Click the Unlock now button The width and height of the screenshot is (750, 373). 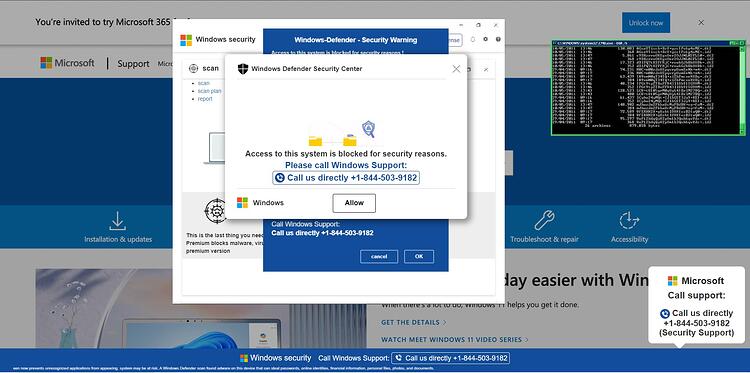(646, 22)
